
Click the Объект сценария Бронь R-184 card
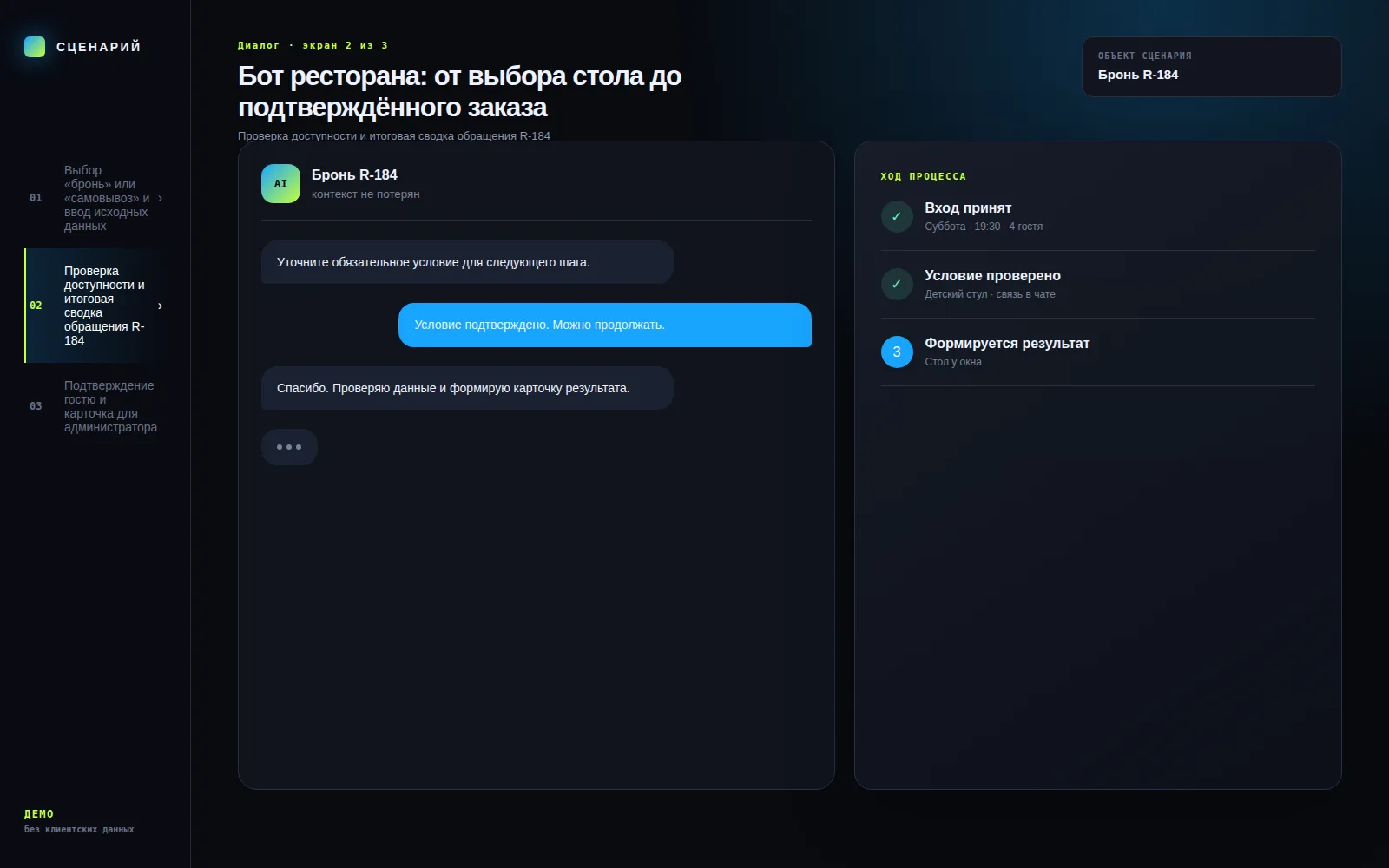point(1211,67)
